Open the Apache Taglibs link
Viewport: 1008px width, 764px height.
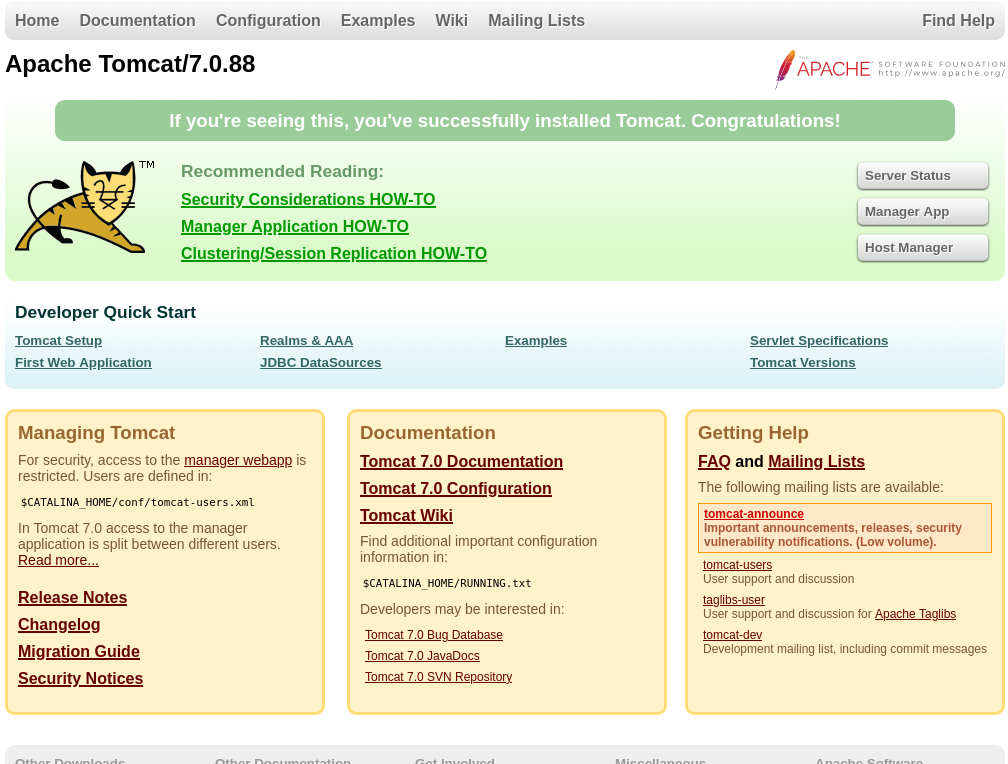pyautogui.click(x=915, y=614)
